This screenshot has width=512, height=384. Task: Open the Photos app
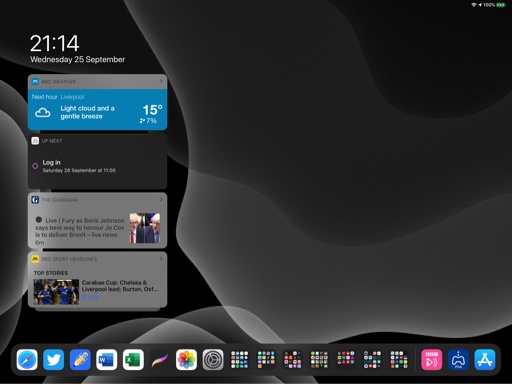(x=186, y=360)
